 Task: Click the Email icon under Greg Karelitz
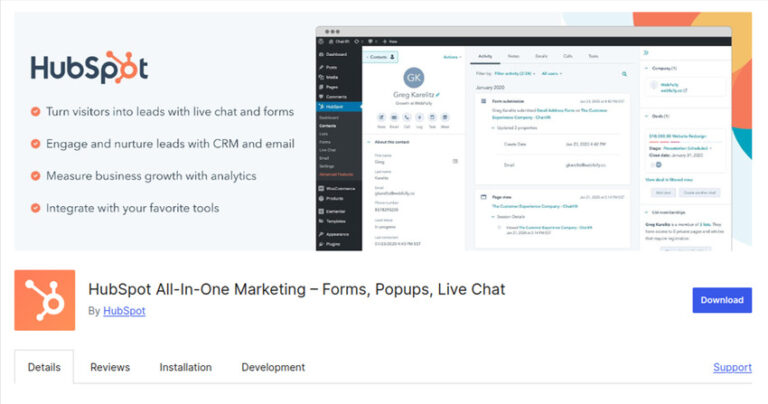pyautogui.click(x=394, y=117)
